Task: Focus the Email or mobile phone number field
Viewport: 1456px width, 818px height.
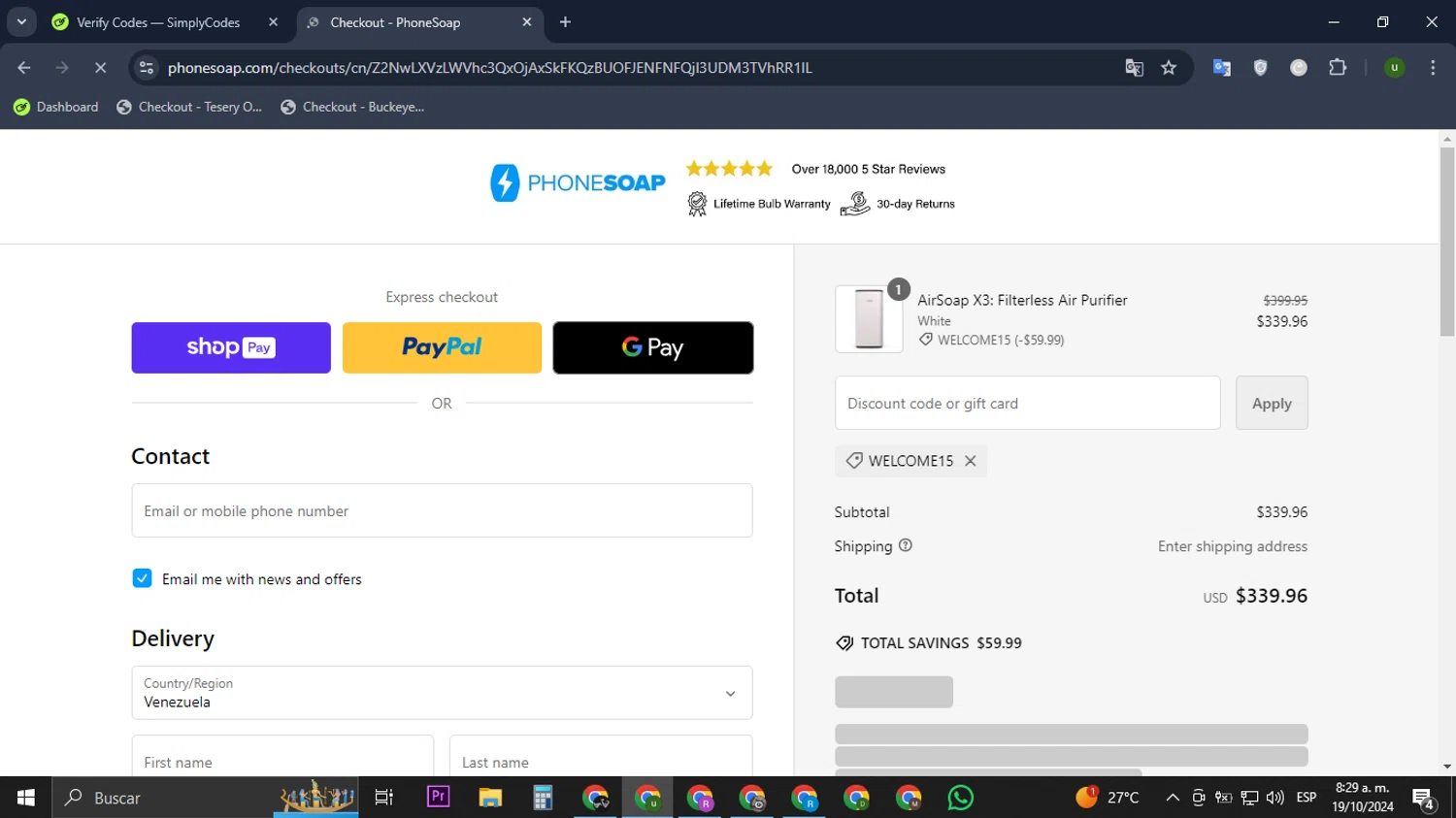Action: point(442,510)
